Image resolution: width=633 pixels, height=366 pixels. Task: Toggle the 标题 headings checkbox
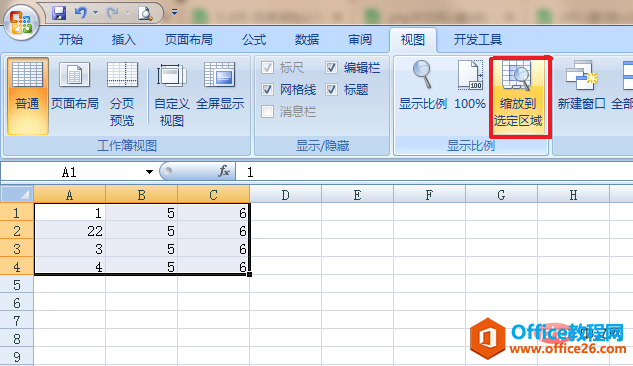(331, 89)
